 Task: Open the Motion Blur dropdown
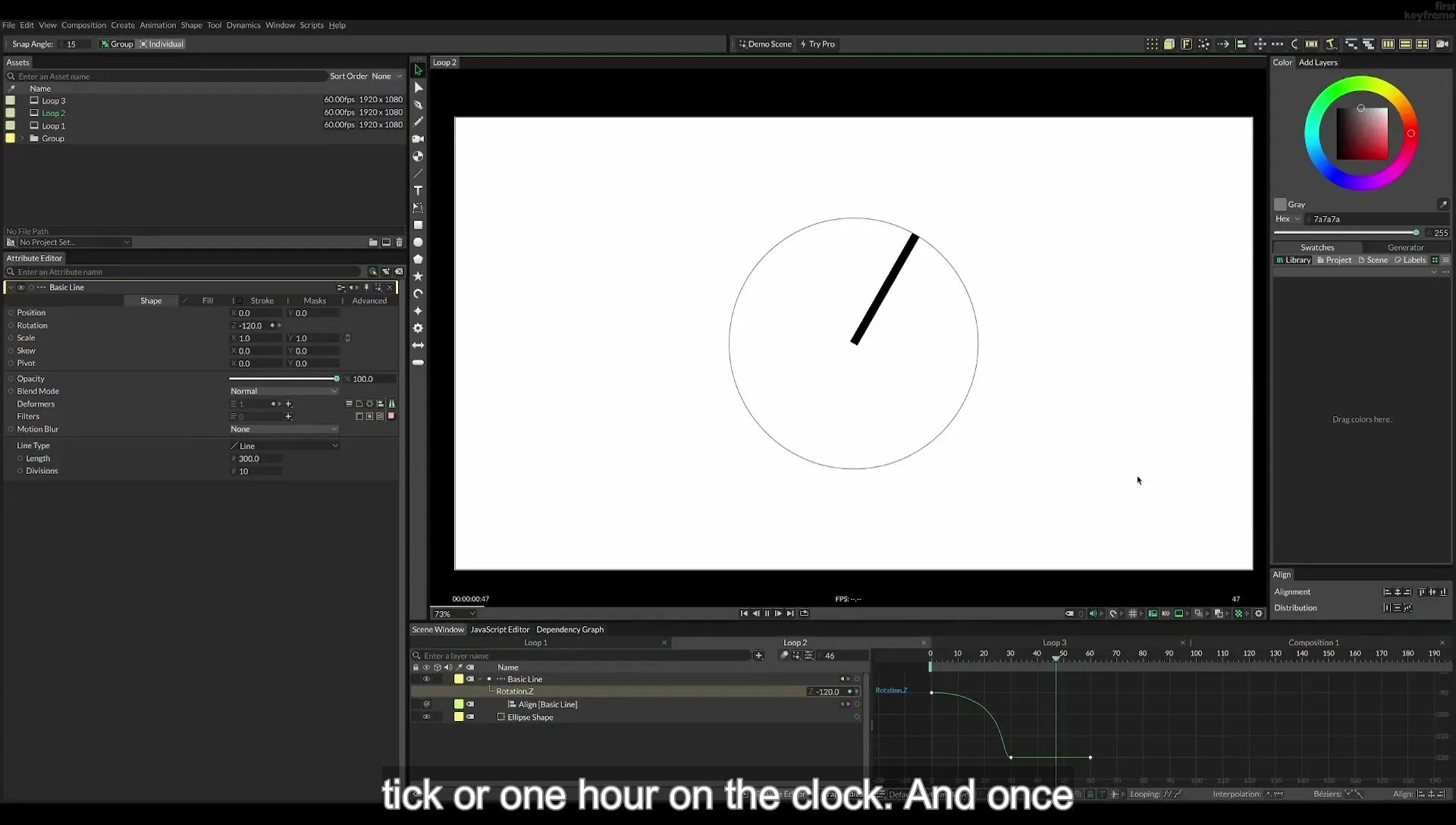[x=284, y=429]
